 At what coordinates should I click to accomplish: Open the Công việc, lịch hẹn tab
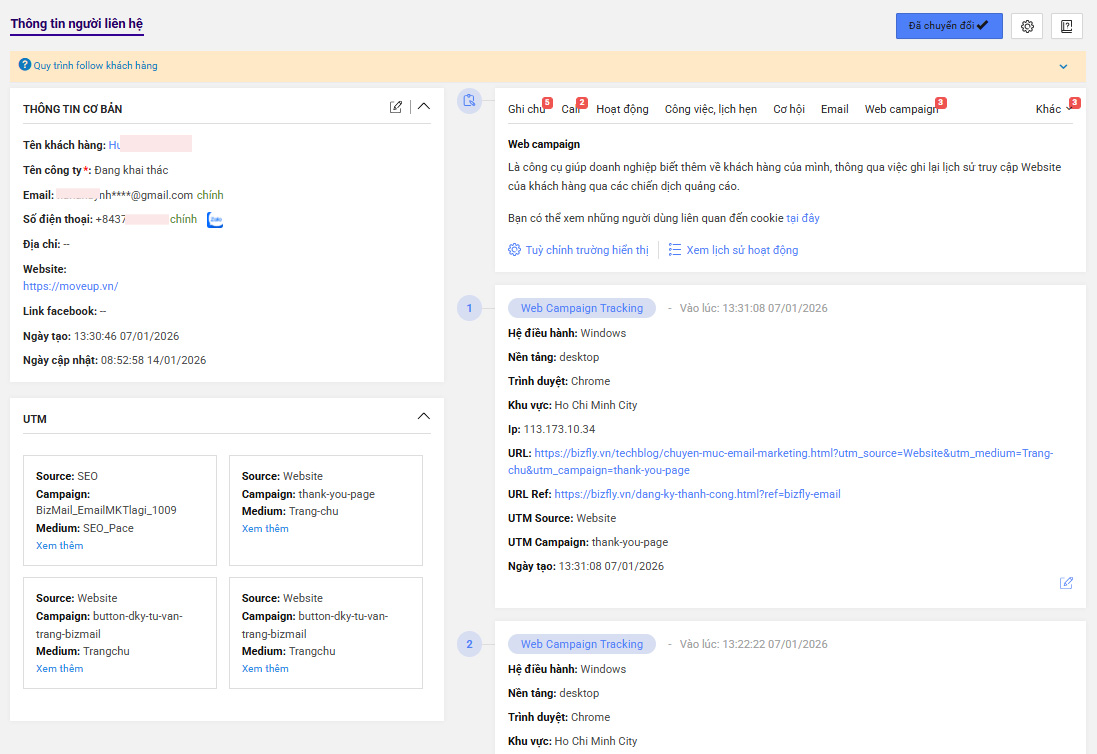coord(710,109)
